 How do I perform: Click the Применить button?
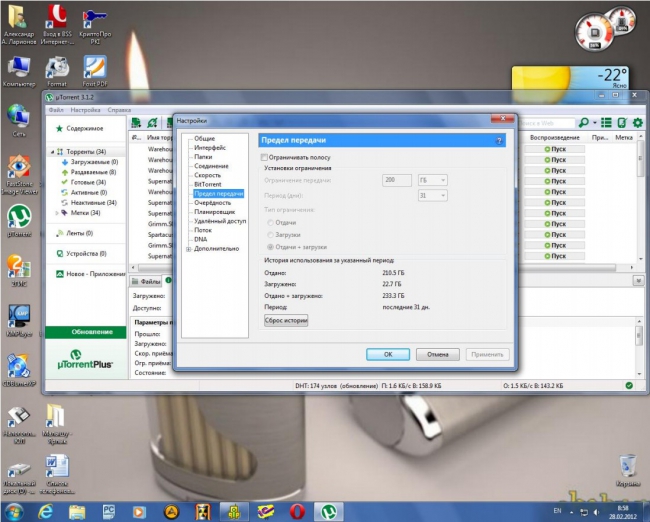pyautogui.click(x=487, y=354)
